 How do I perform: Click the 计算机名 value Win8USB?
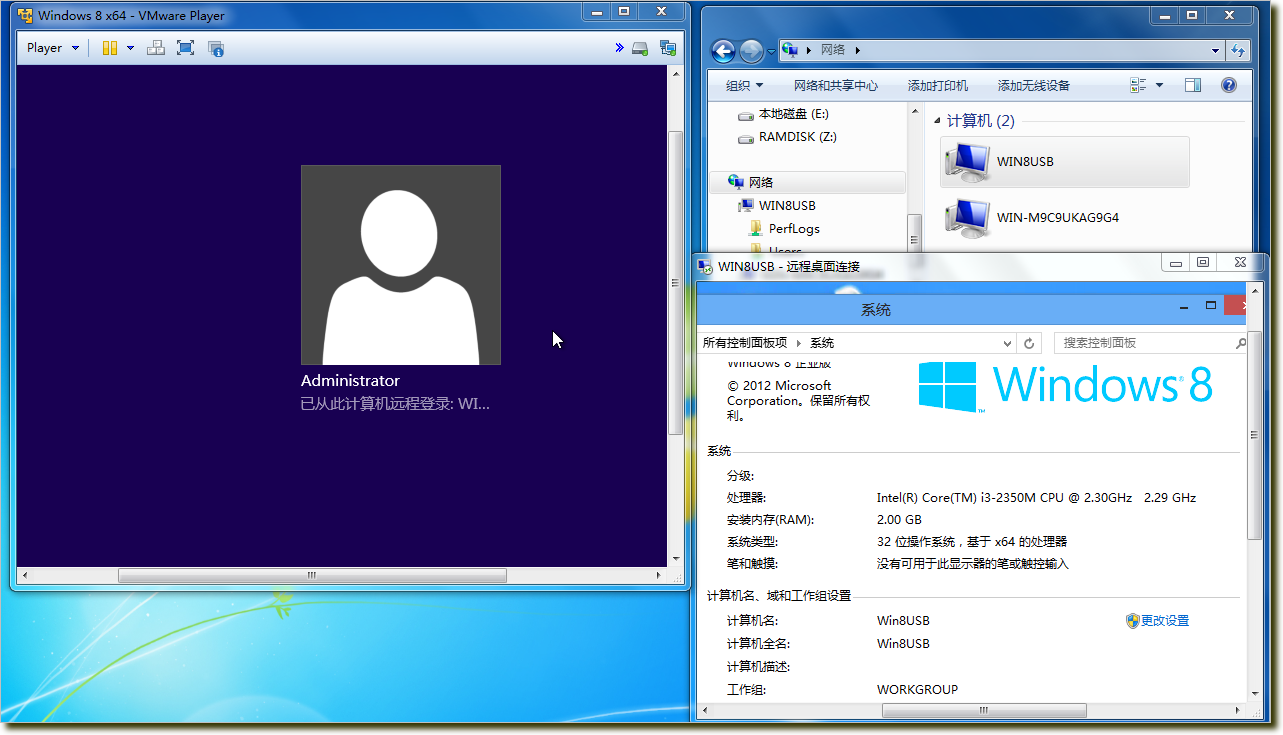[903, 621]
